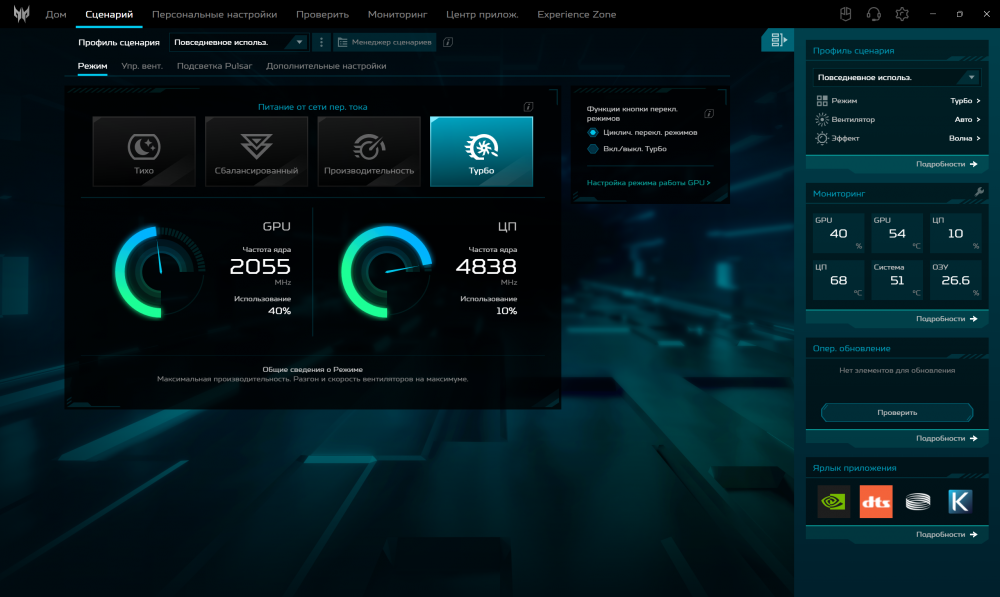The height and width of the screenshot is (597, 1000).
Task: Switch to the Тихо mode
Action: click(x=143, y=152)
